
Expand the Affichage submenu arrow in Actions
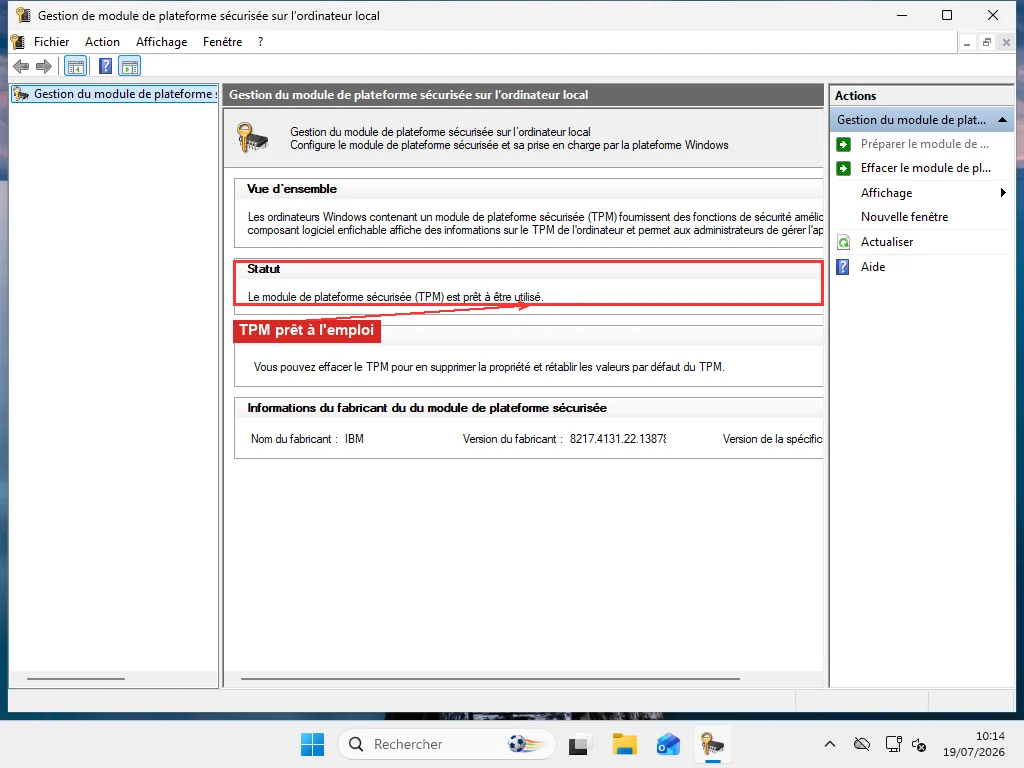coord(1003,193)
